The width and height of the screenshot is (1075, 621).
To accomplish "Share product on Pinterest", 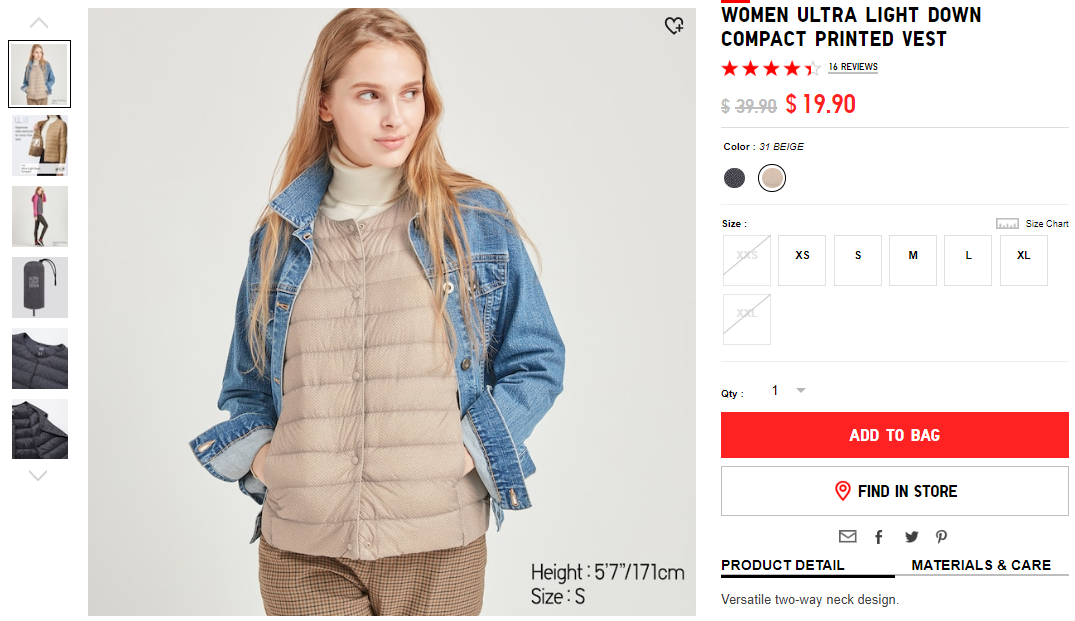I will tap(941, 537).
